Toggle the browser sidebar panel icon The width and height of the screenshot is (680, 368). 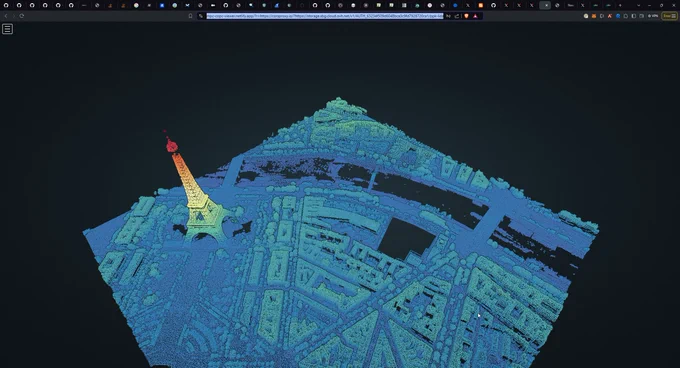click(634, 16)
